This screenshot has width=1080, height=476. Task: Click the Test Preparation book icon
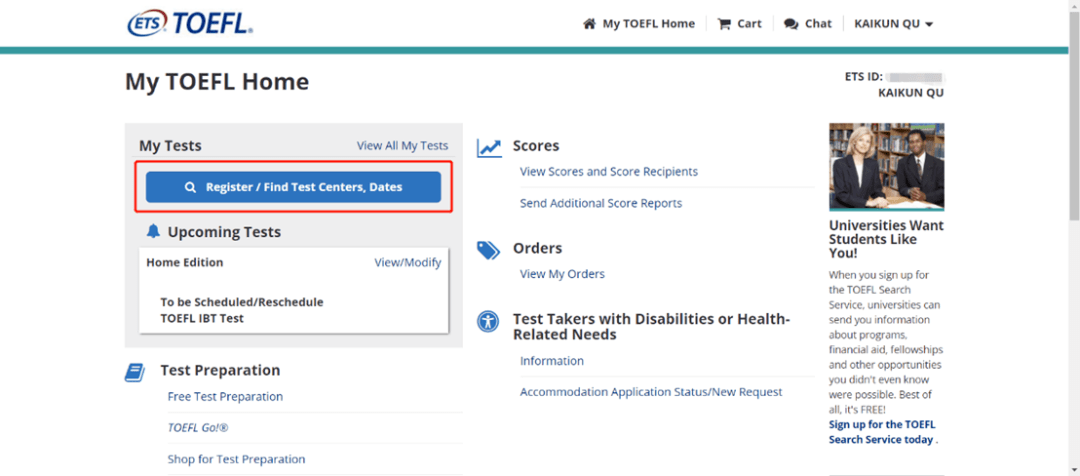click(x=135, y=373)
